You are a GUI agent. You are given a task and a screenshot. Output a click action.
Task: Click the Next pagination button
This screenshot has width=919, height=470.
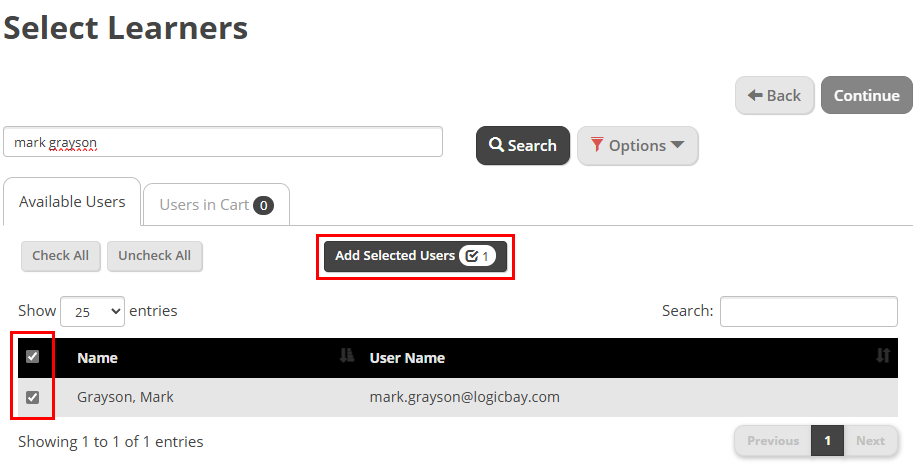(870, 441)
